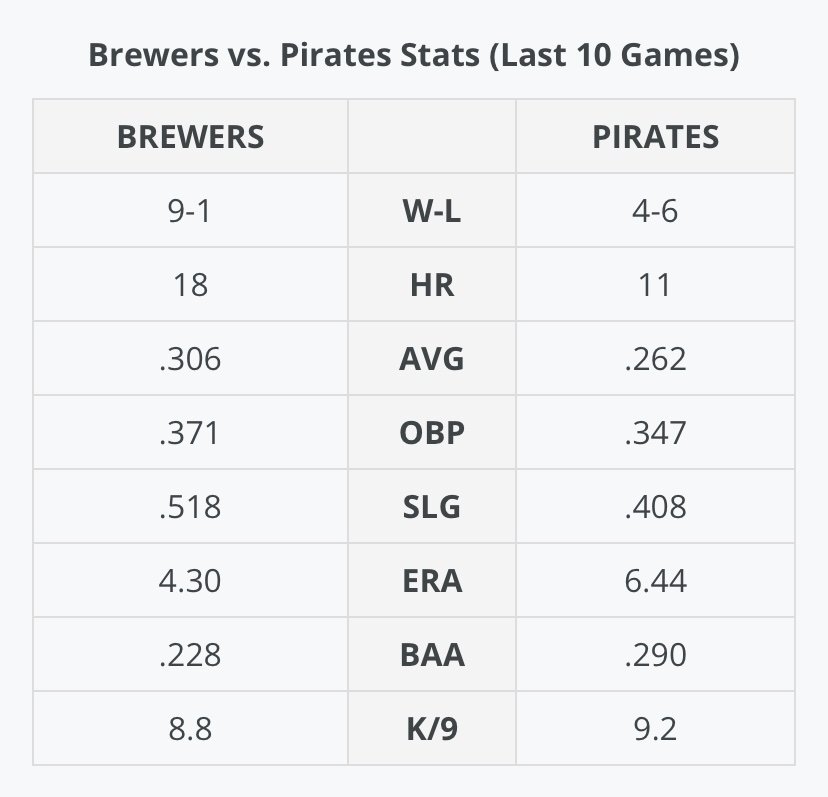Click the HR row label

(431, 285)
